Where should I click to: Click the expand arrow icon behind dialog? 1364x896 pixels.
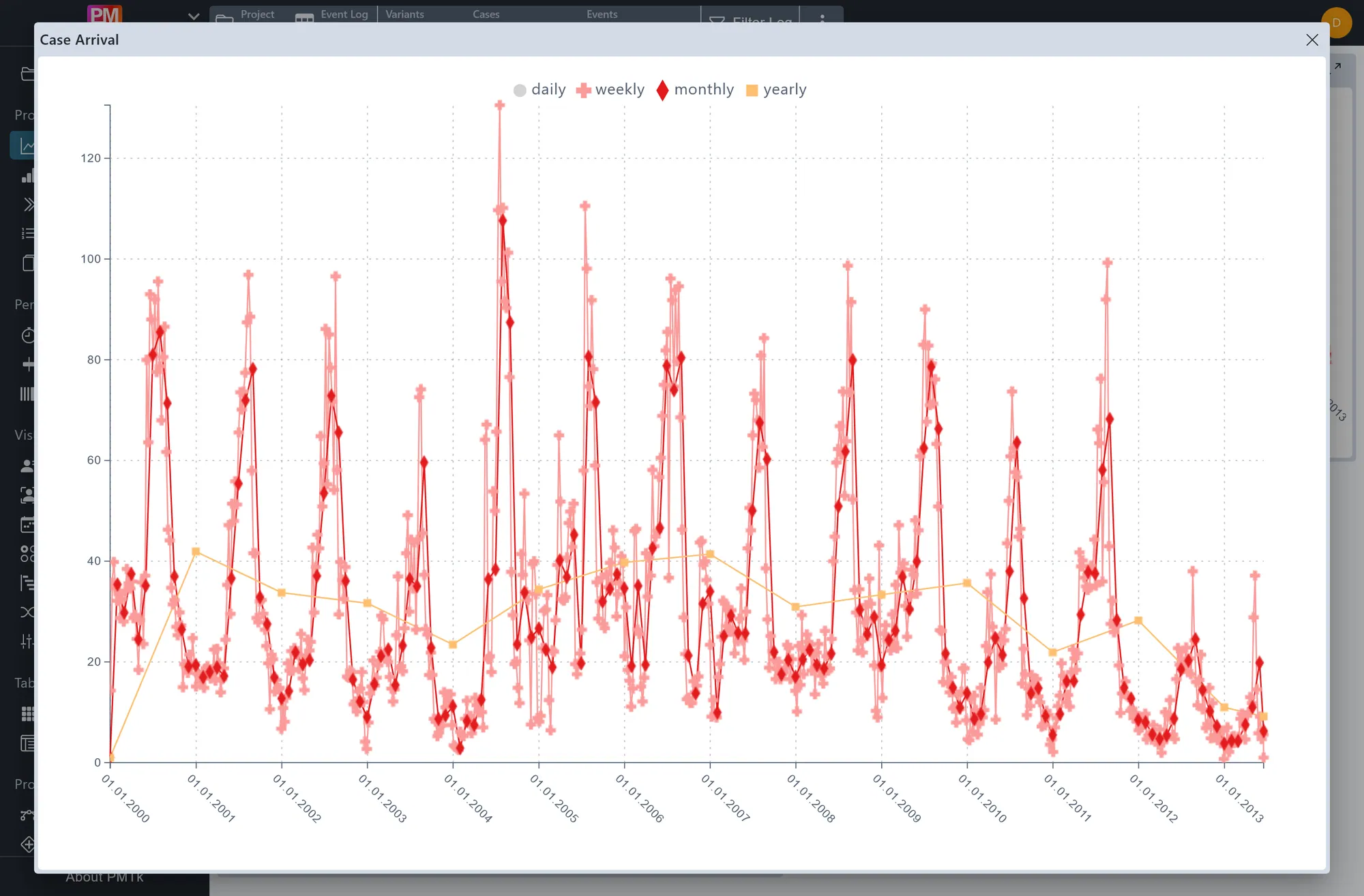coord(1337,66)
